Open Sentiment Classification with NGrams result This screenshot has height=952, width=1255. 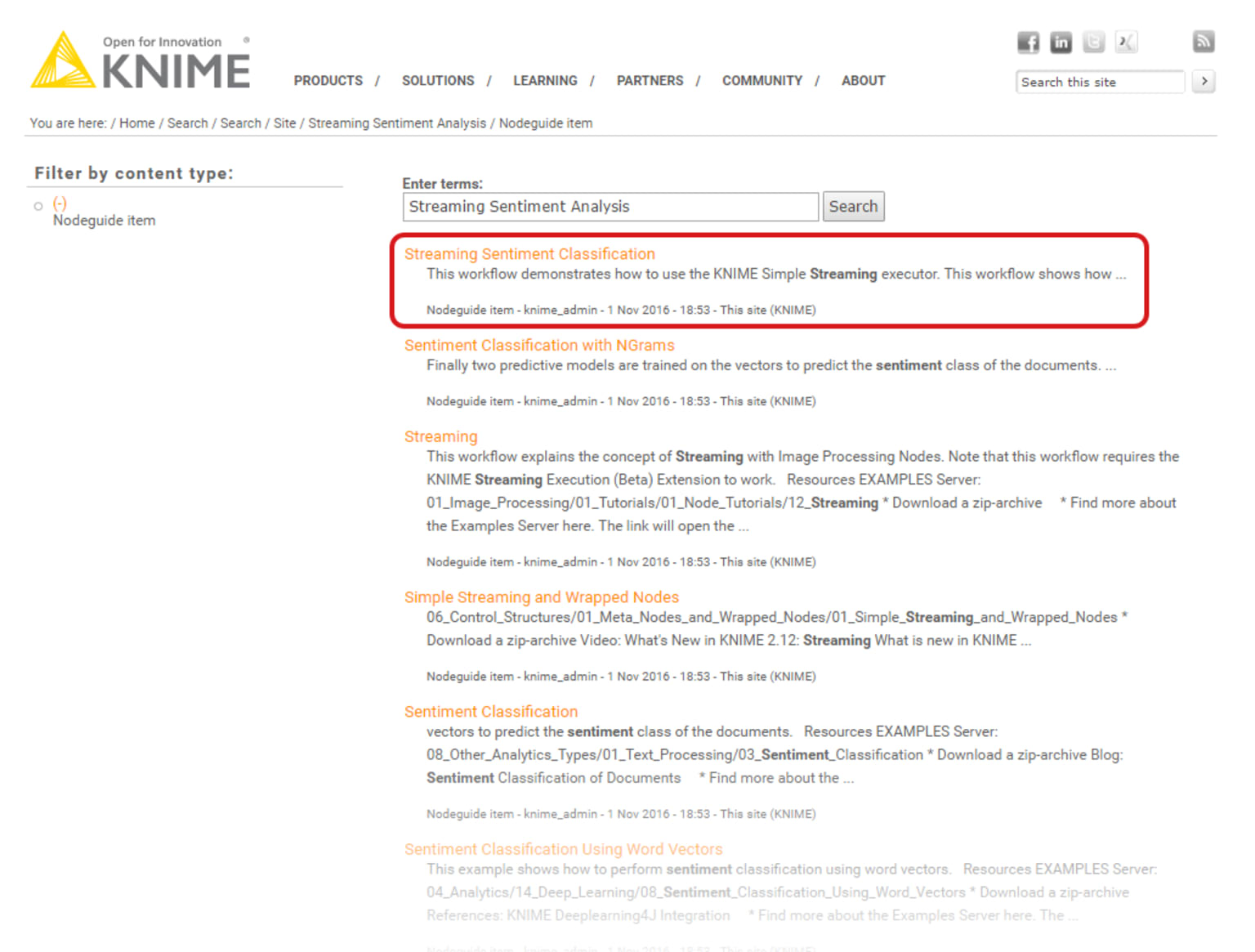click(x=539, y=346)
